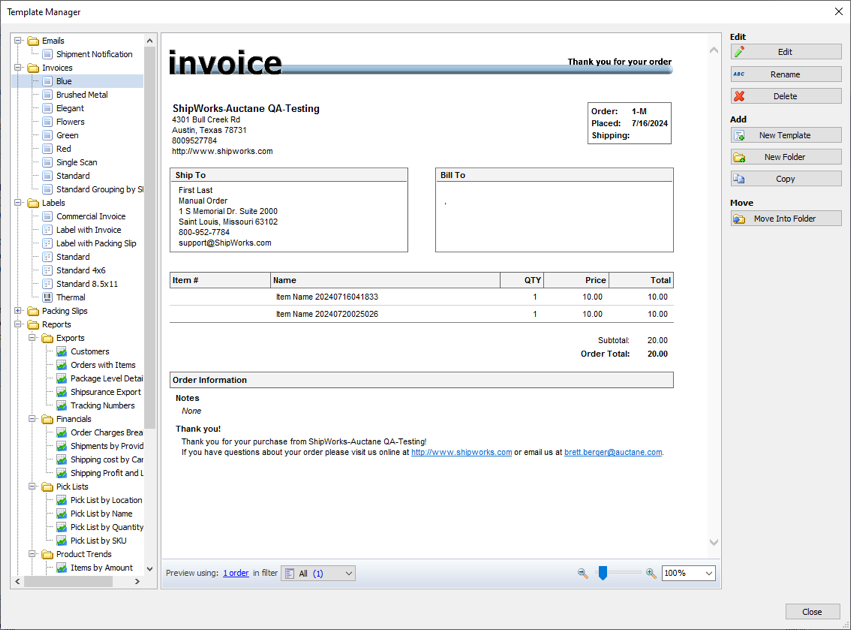Click the Rename template button
Screen dimensions: 851x630
785,74
